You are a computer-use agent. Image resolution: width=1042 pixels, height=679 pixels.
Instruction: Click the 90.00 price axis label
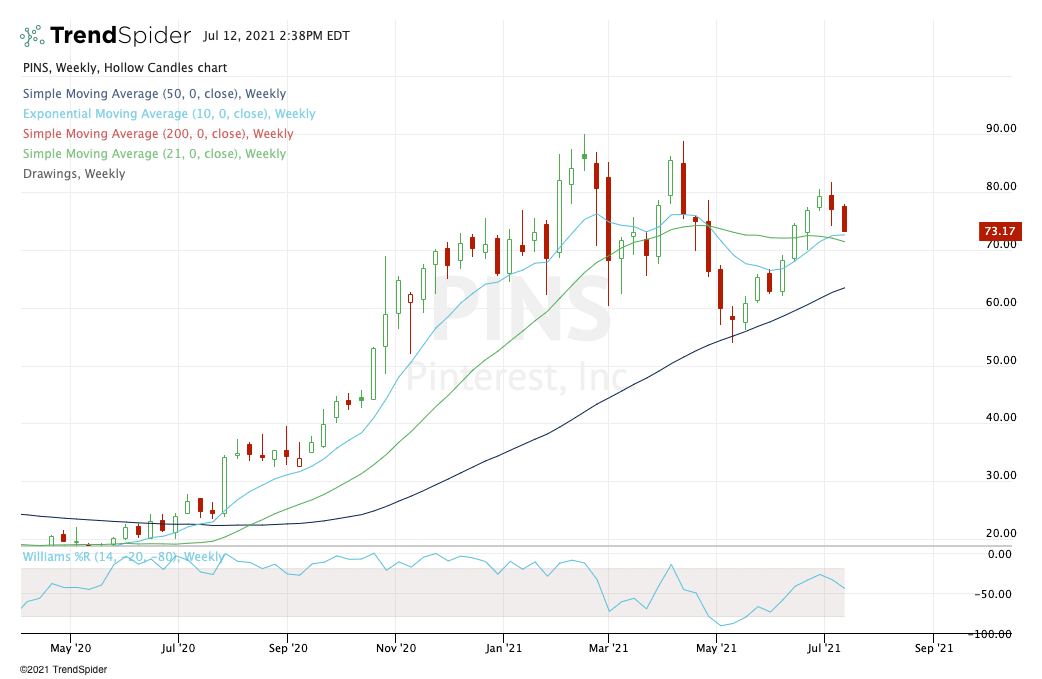coord(1001,128)
